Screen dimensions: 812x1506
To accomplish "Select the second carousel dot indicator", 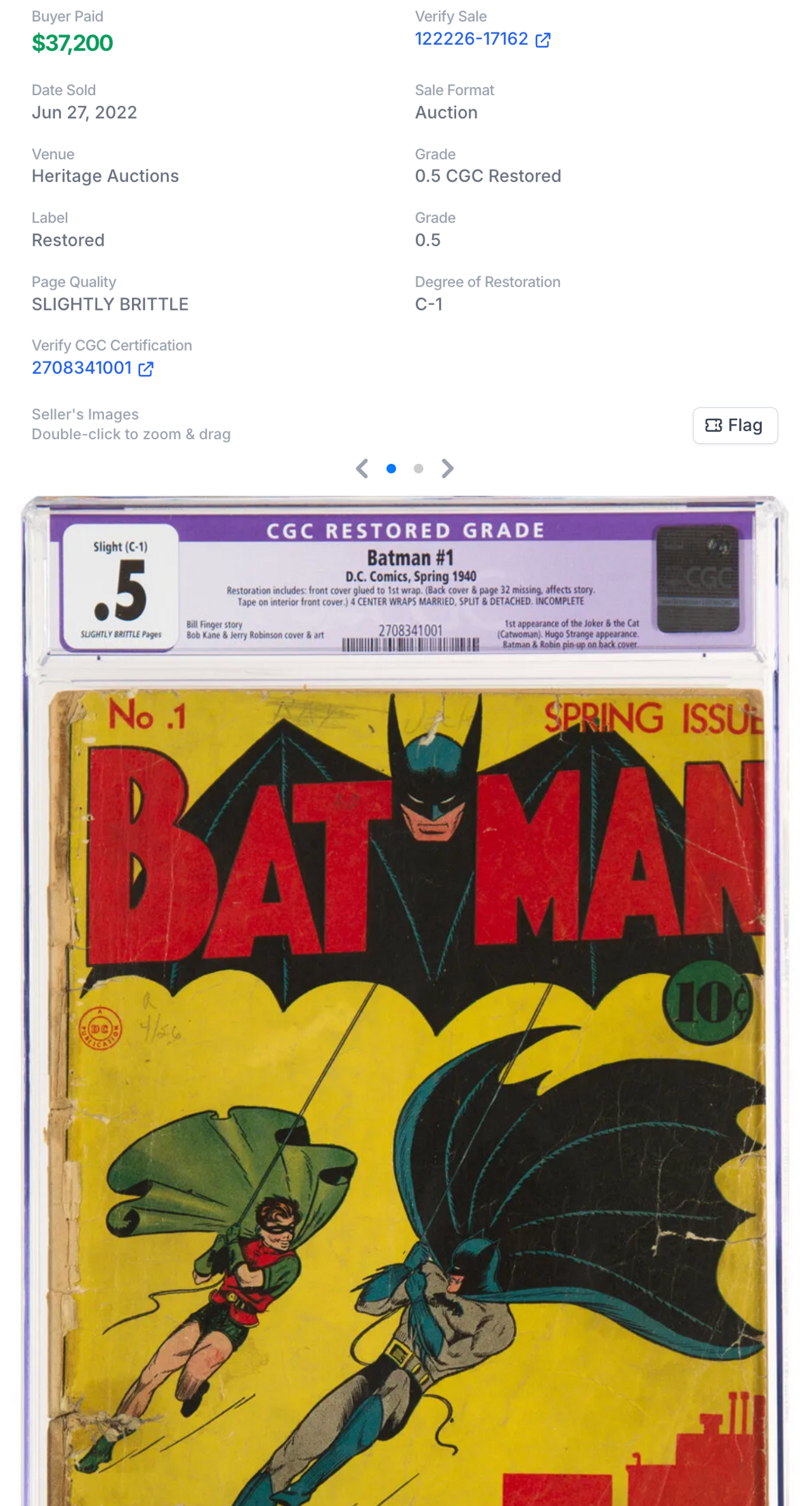I will (418, 468).
